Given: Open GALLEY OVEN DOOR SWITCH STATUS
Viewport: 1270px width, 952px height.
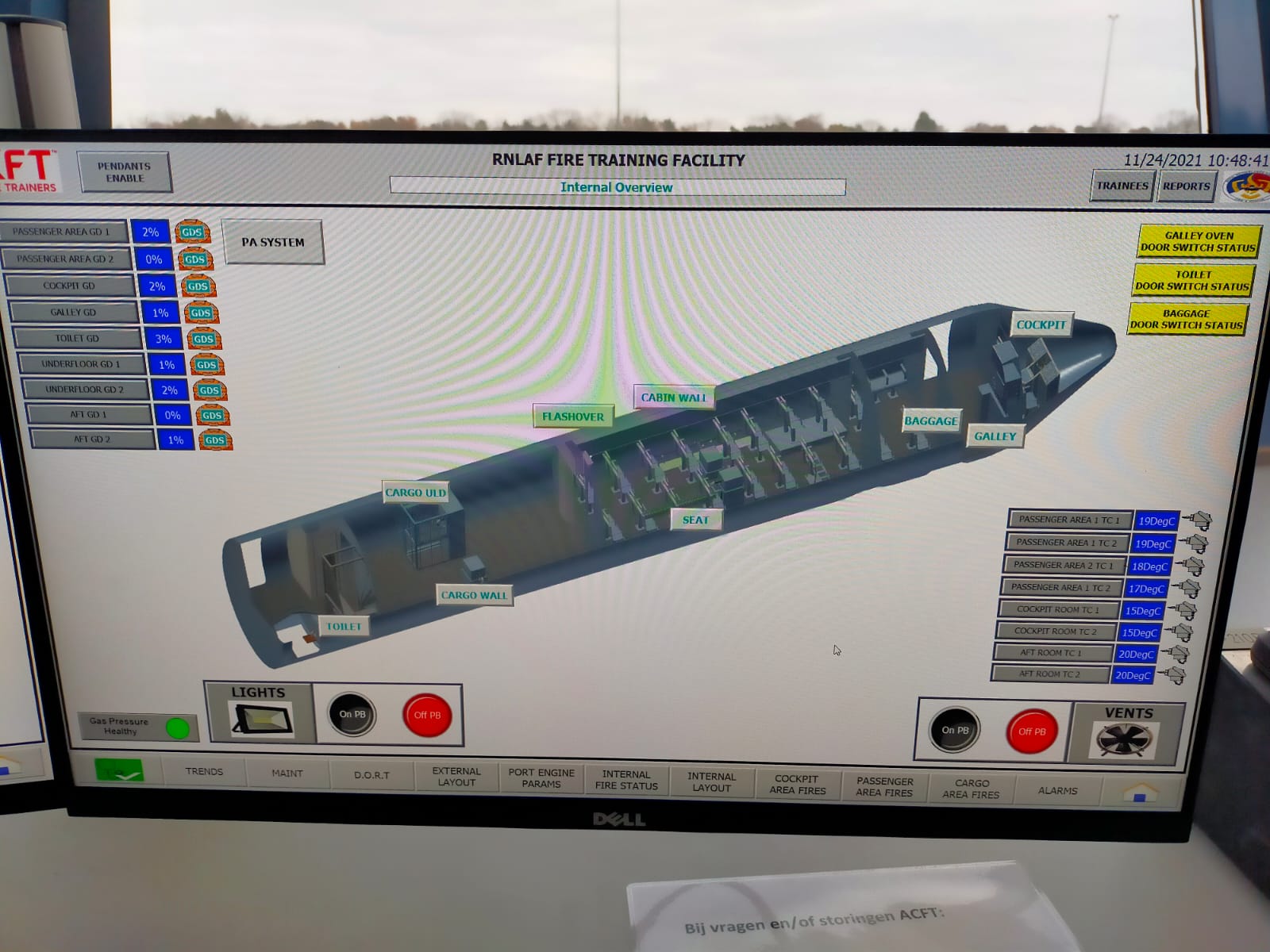Looking at the screenshot, I should point(1199,241).
